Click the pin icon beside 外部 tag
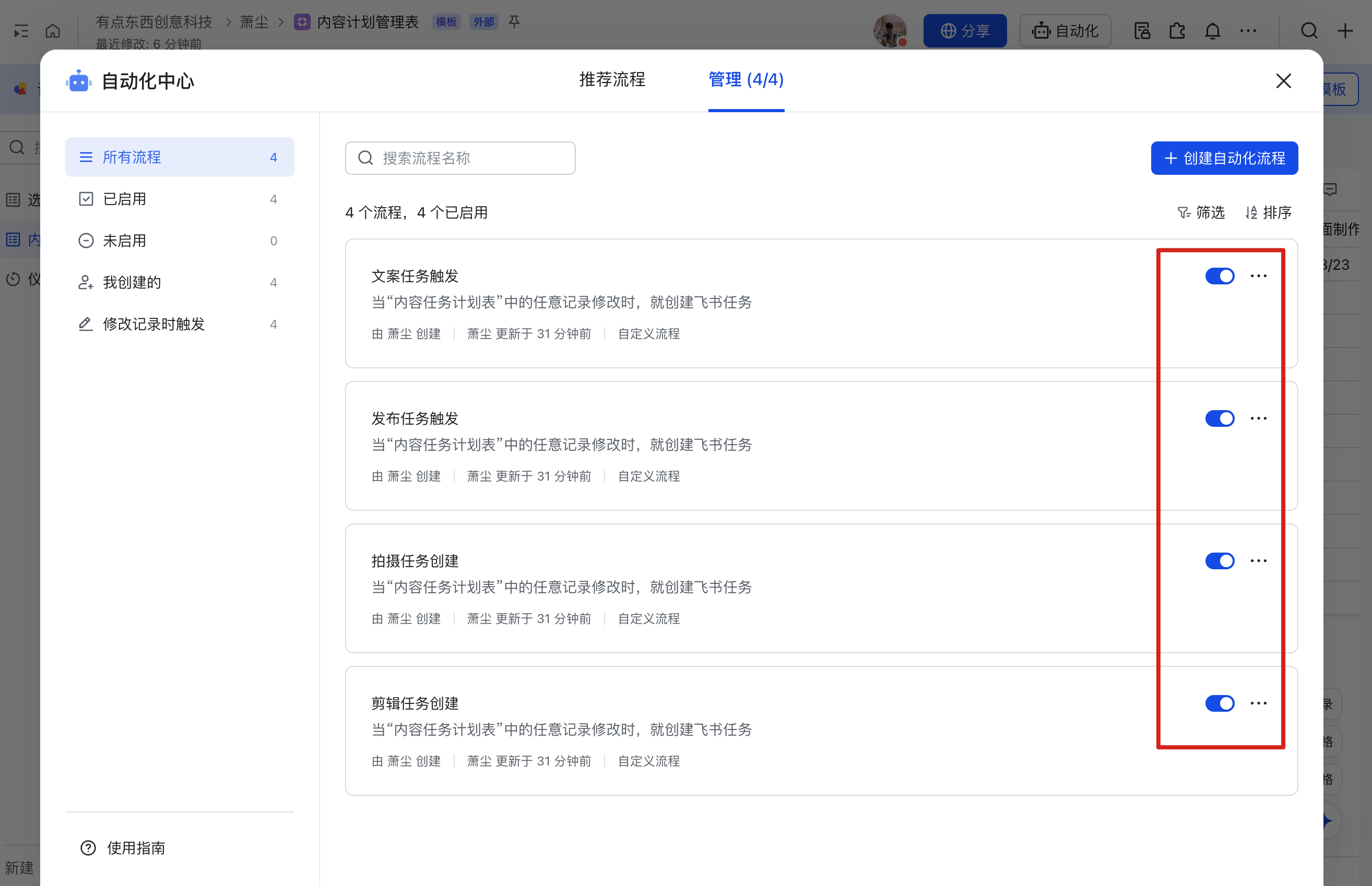The image size is (1372, 886). pos(515,22)
